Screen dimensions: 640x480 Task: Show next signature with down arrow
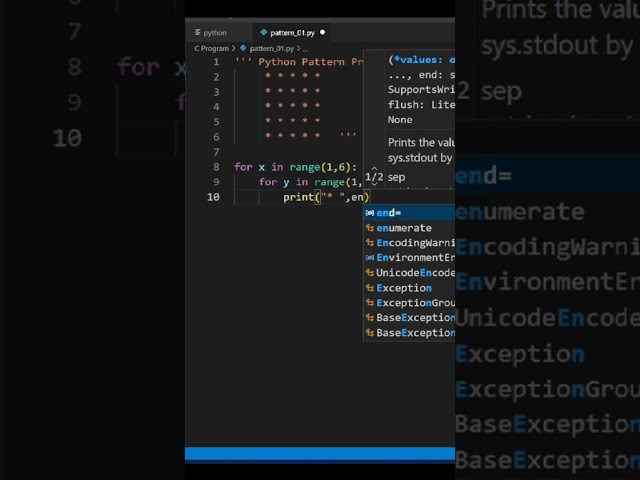click(374, 185)
